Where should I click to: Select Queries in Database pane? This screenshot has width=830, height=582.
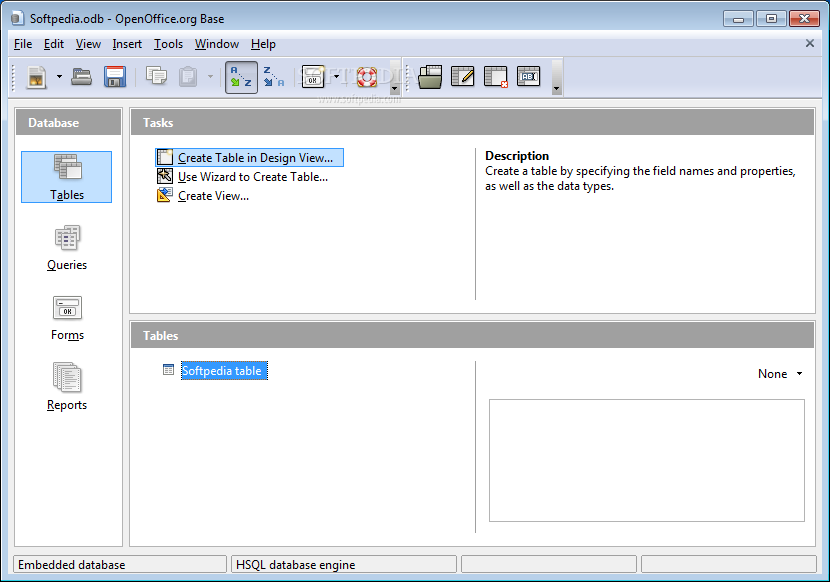point(67,248)
